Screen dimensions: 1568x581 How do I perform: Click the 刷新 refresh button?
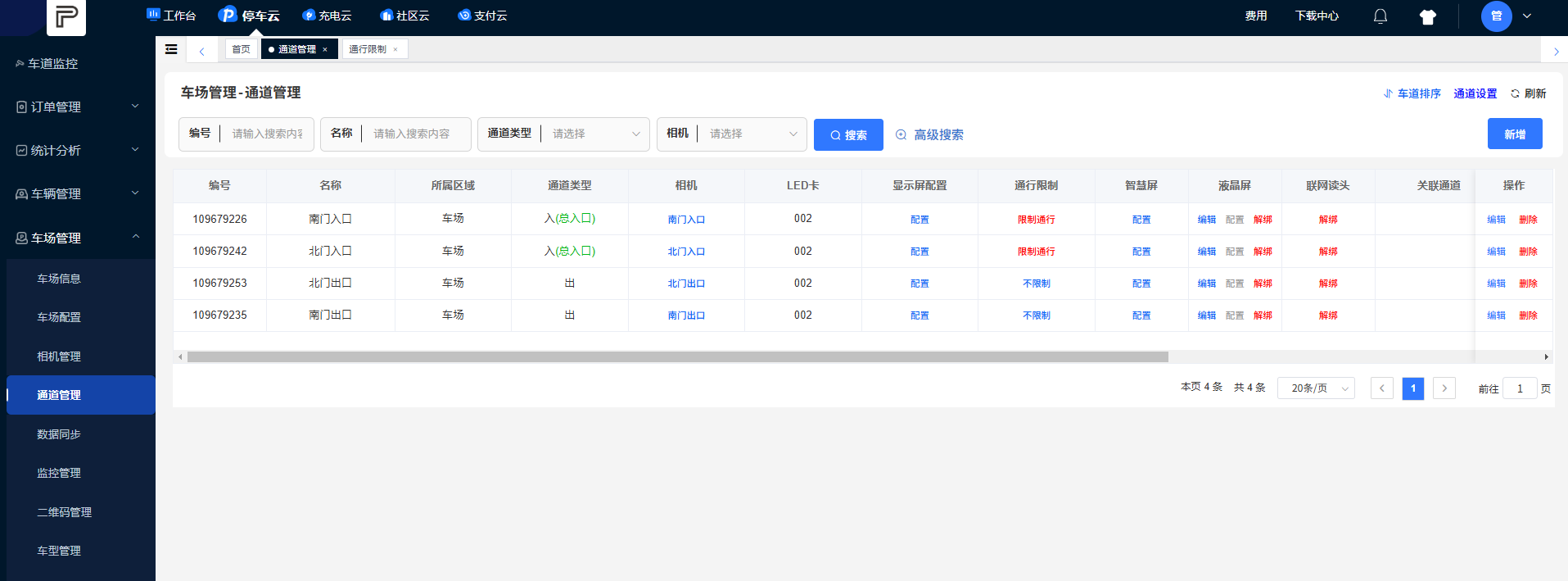coord(1528,93)
